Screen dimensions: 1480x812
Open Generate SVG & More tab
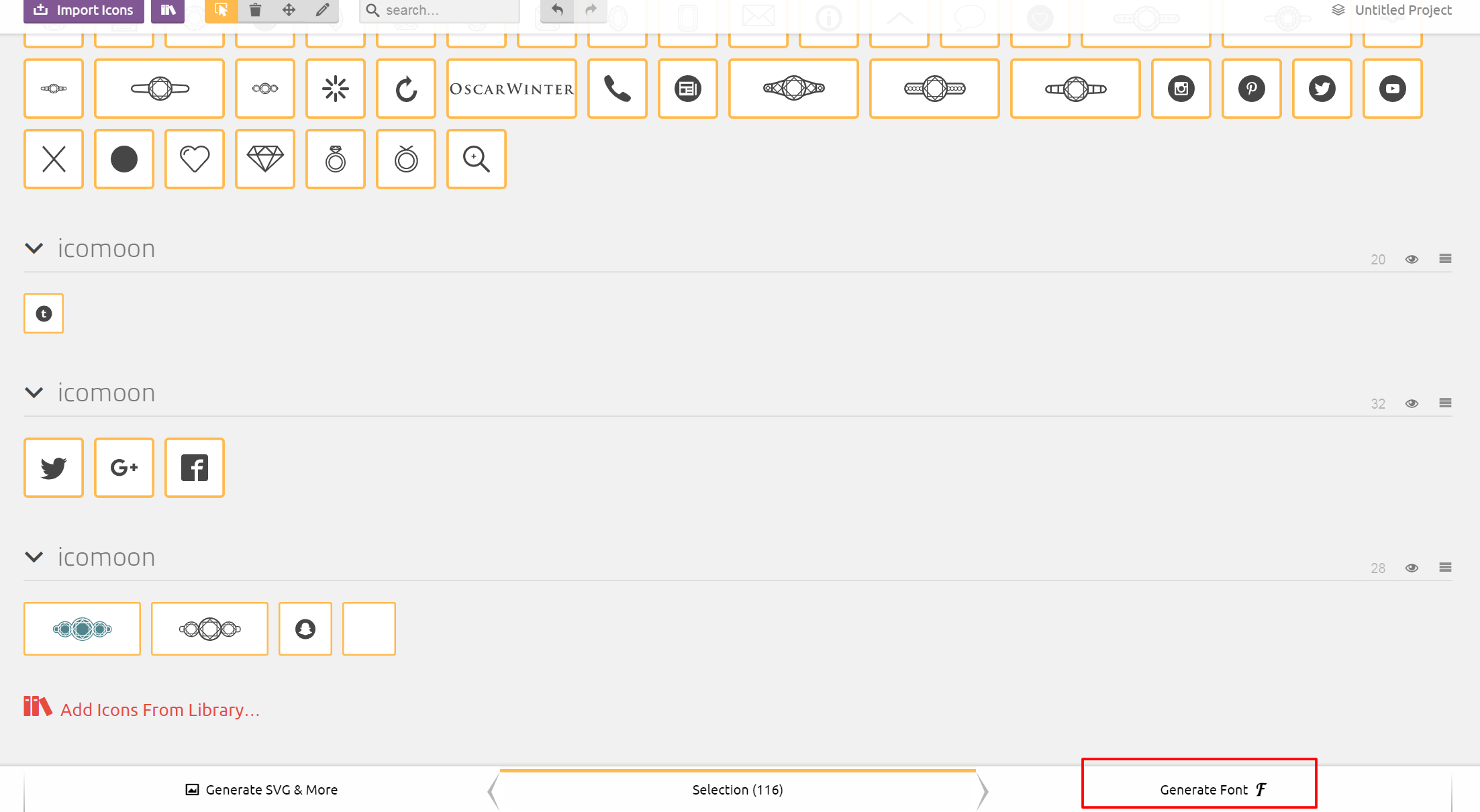[x=262, y=790]
